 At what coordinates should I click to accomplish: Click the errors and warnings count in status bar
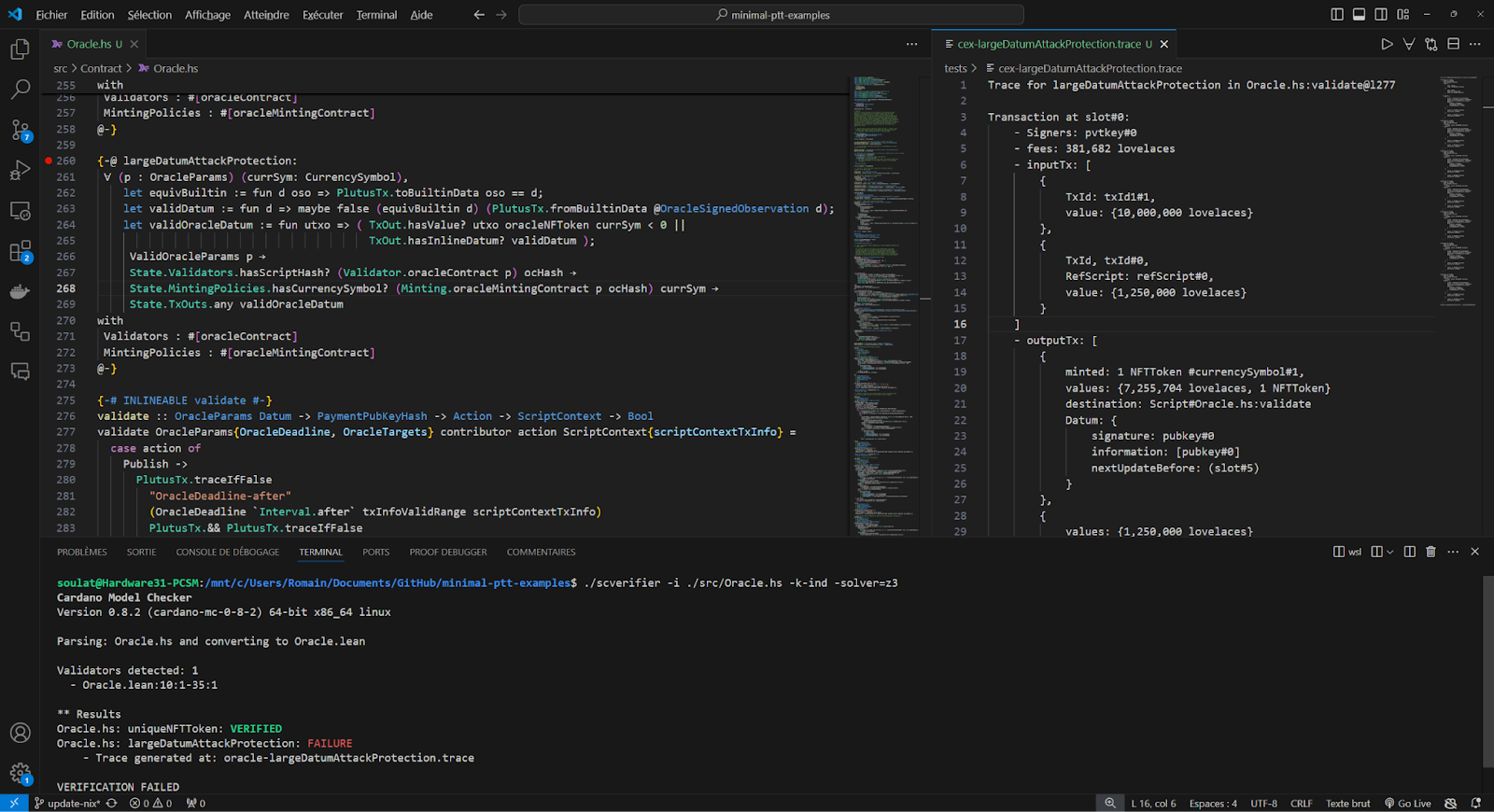tap(150, 803)
